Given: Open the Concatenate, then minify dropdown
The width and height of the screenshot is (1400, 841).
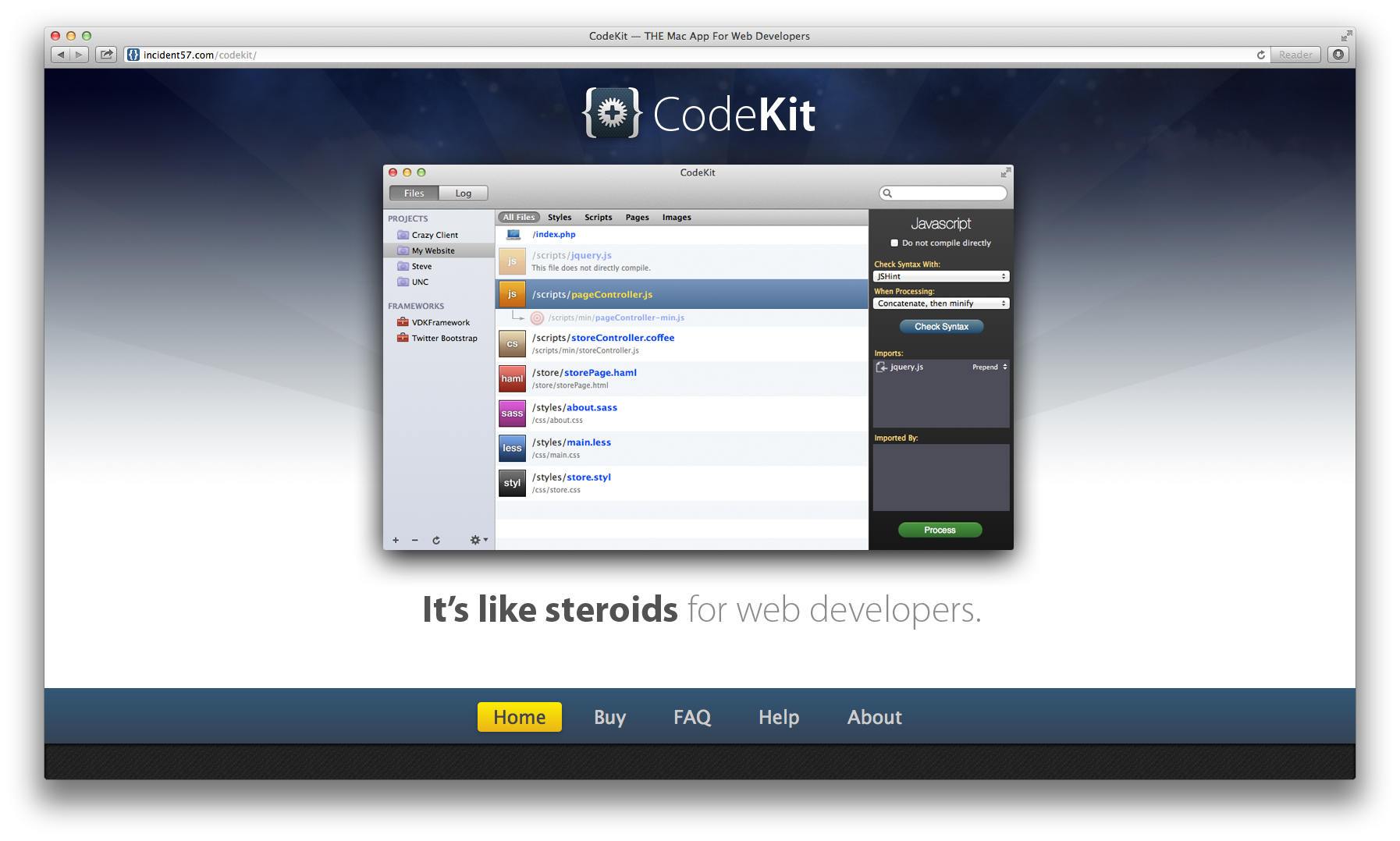Looking at the screenshot, I should (941, 303).
